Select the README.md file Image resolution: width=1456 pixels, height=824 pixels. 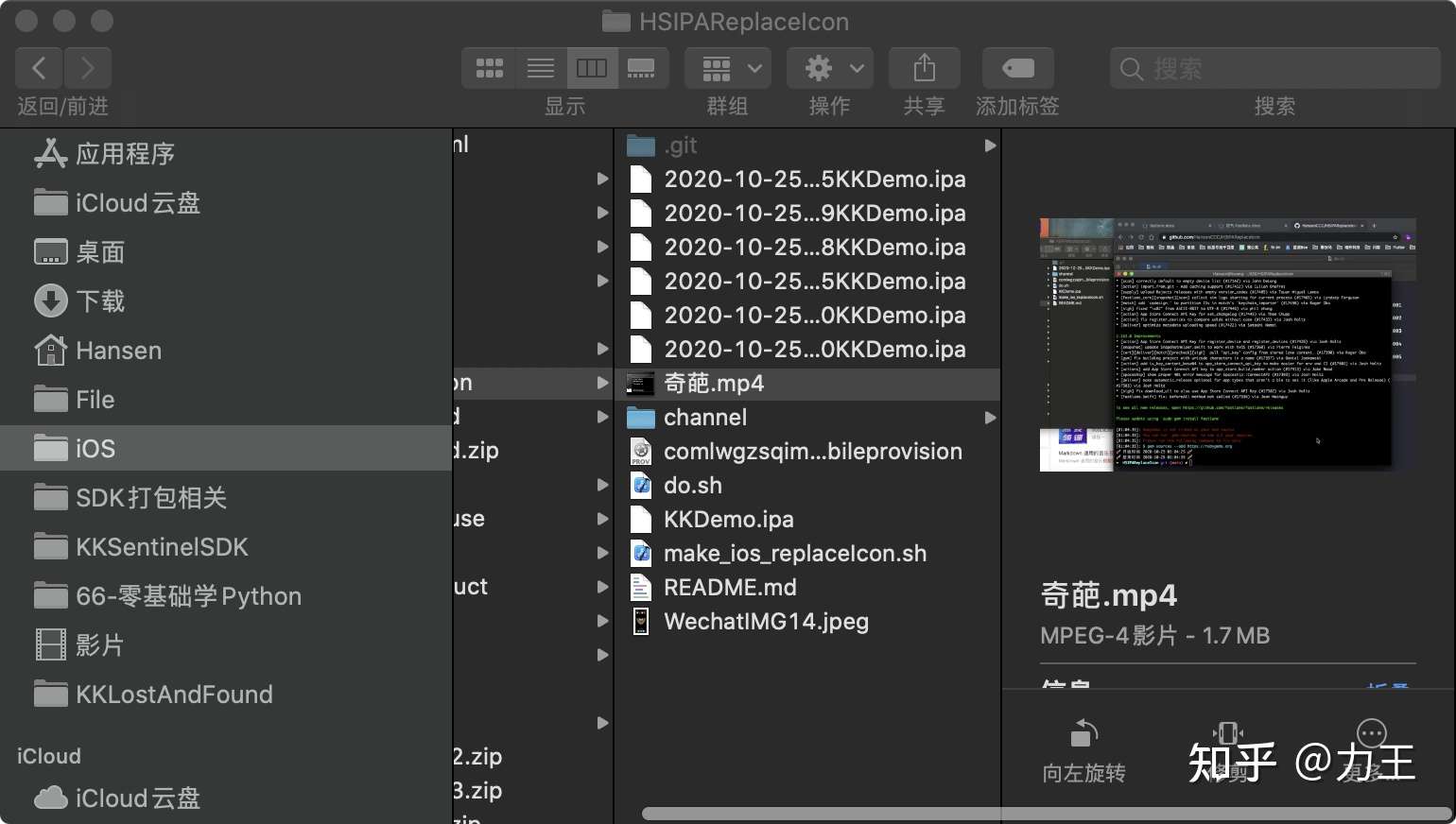tap(807, 588)
